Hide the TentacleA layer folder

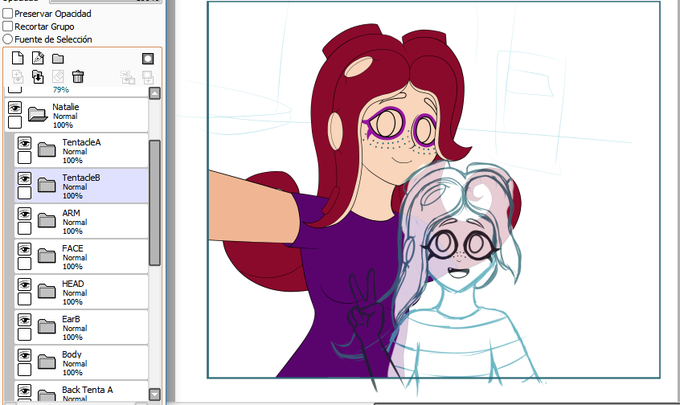click(24, 143)
